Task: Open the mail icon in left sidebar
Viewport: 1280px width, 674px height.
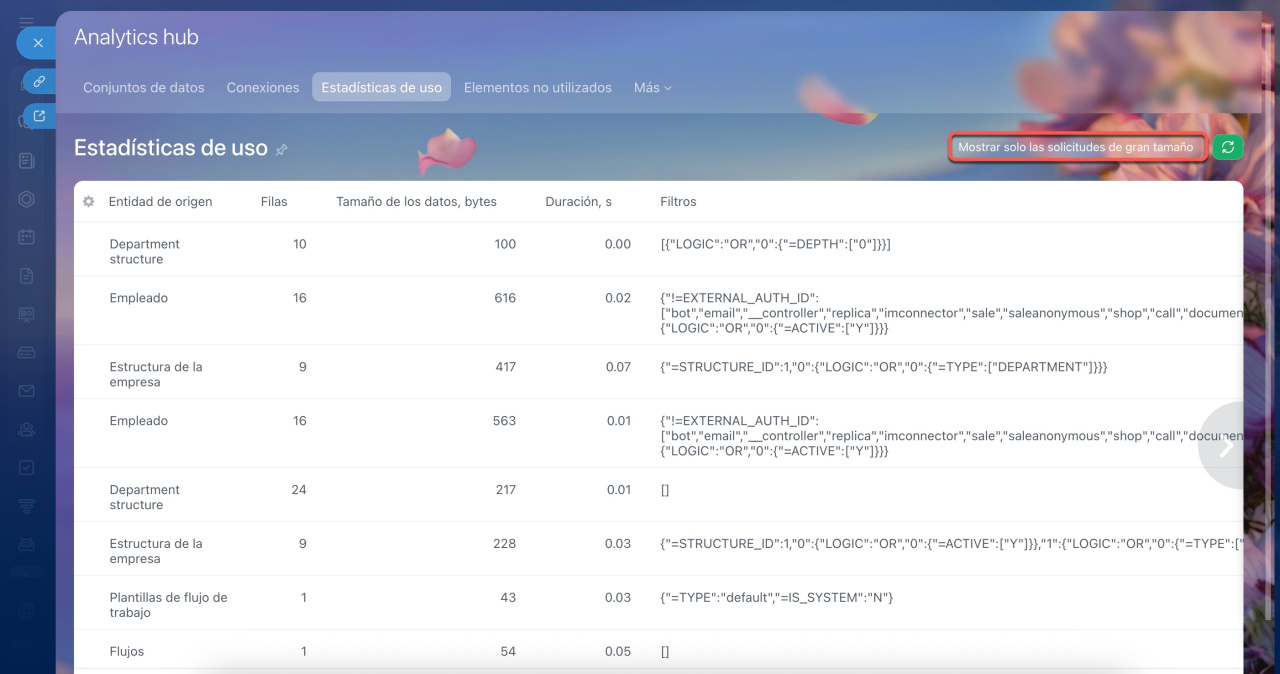Action: click(27, 391)
